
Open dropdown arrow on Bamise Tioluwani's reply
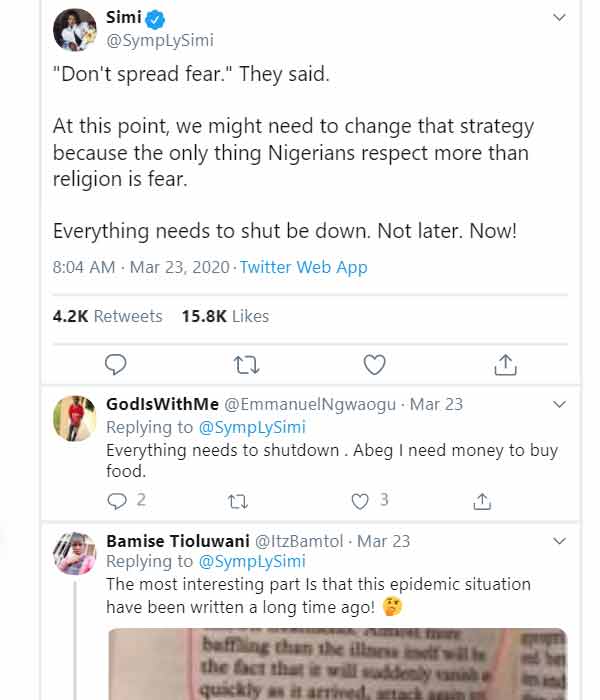click(559, 541)
